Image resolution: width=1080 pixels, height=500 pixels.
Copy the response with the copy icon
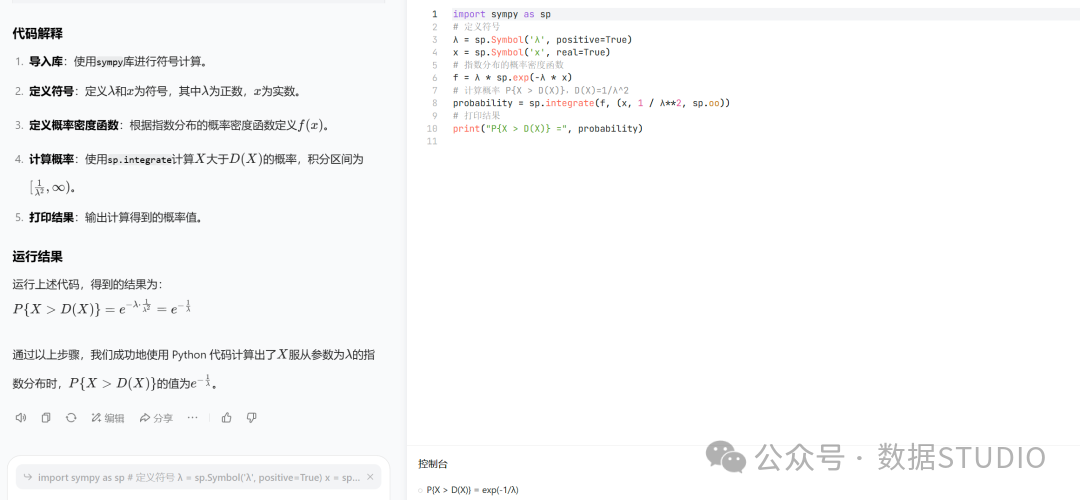click(46, 417)
